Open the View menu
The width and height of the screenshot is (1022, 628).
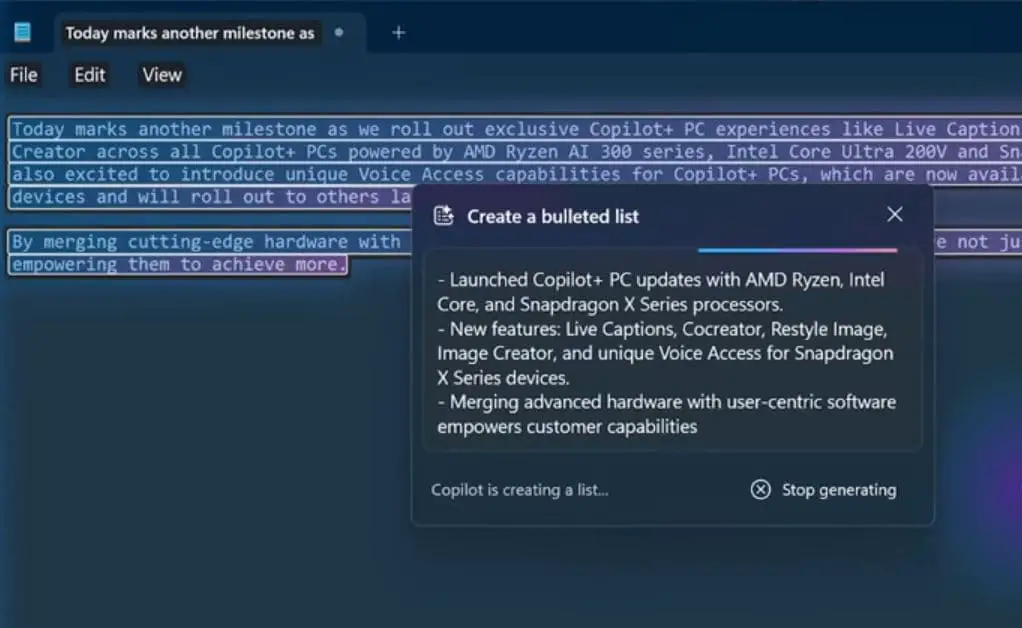pyautogui.click(x=162, y=75)
